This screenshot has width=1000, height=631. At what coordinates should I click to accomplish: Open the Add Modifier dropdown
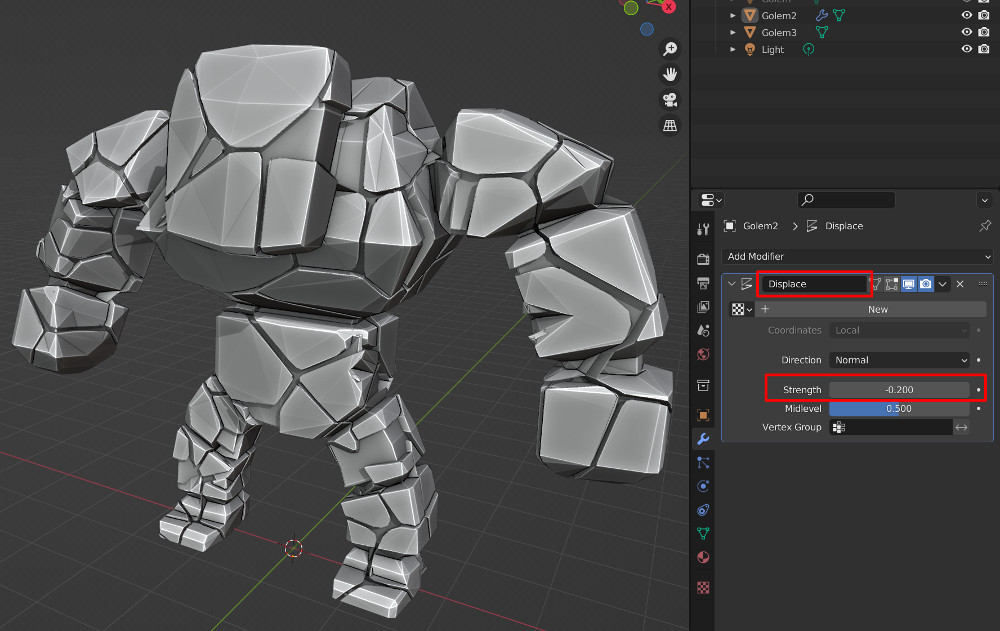coord(857,257)
